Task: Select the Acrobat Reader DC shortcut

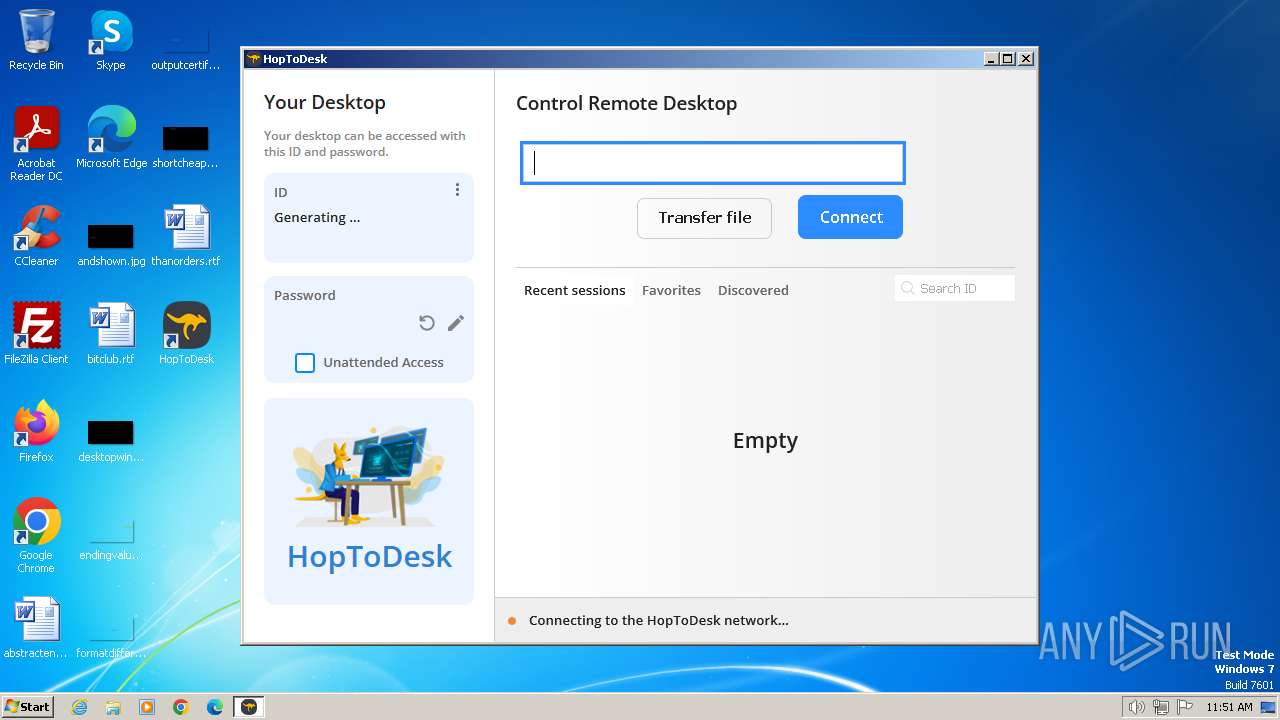Action: tap(36, 144)
